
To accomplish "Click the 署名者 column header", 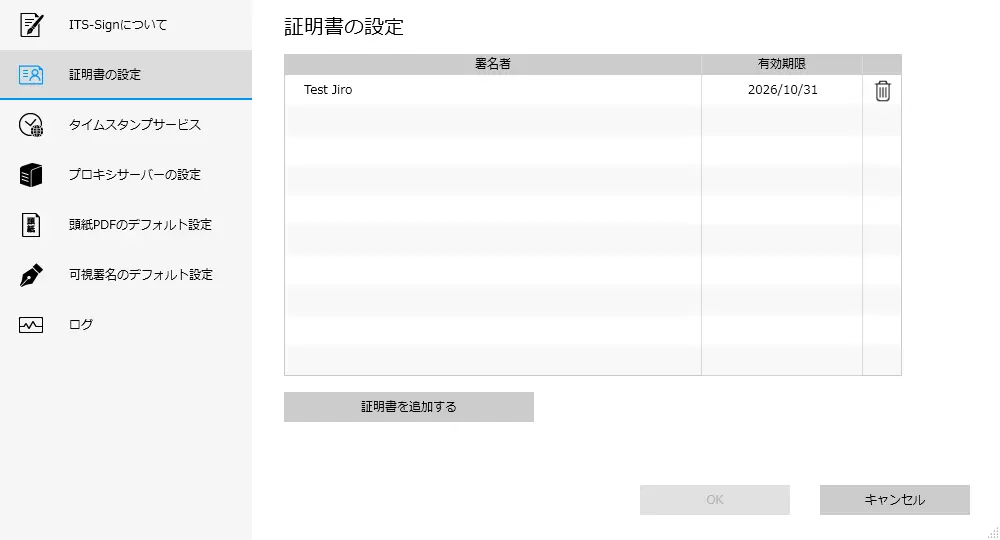I will point(492,64).
